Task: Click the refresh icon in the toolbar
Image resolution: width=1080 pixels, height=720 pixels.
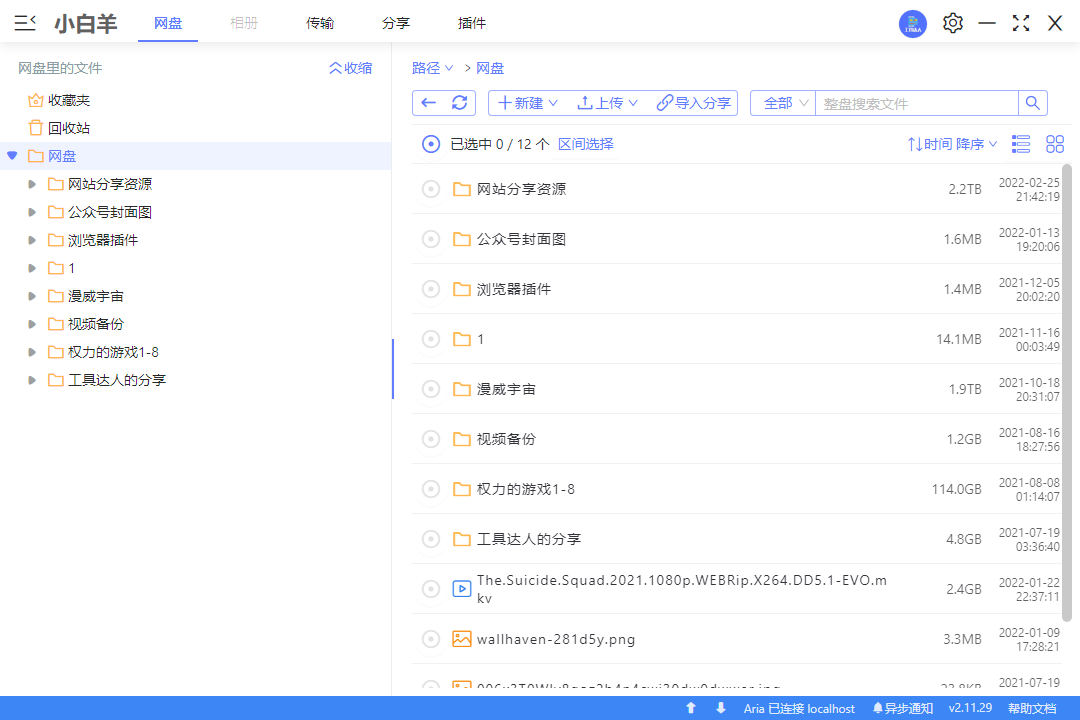Action: [x=460, y=103]
